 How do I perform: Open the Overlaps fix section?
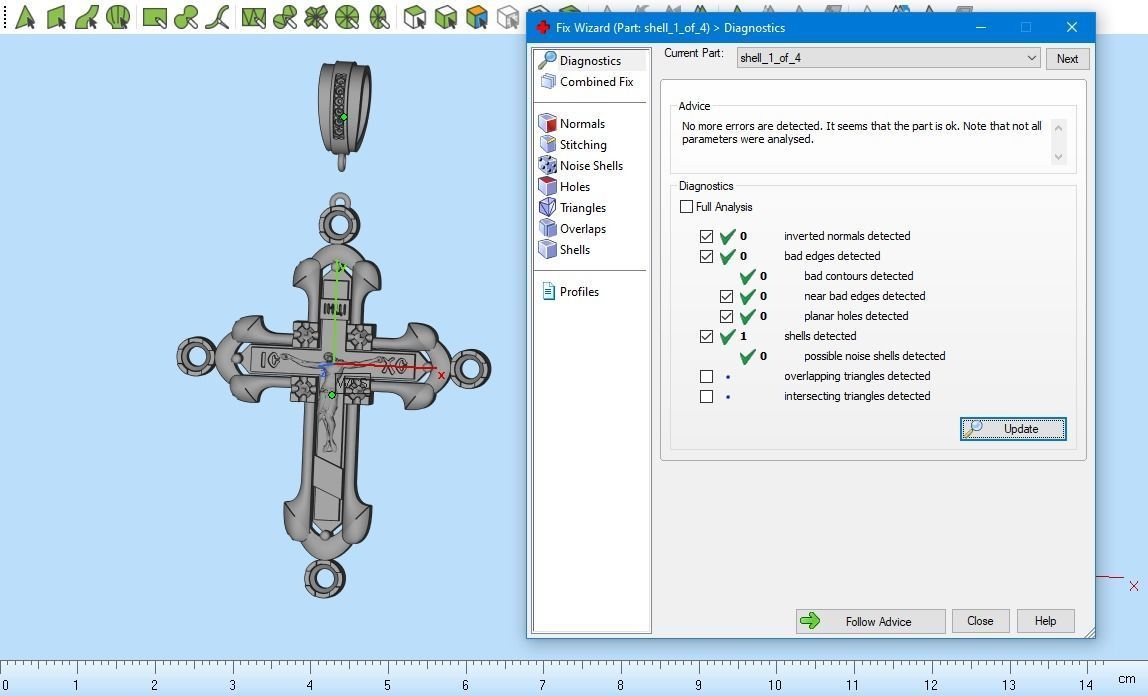click(x=583, y=229)
